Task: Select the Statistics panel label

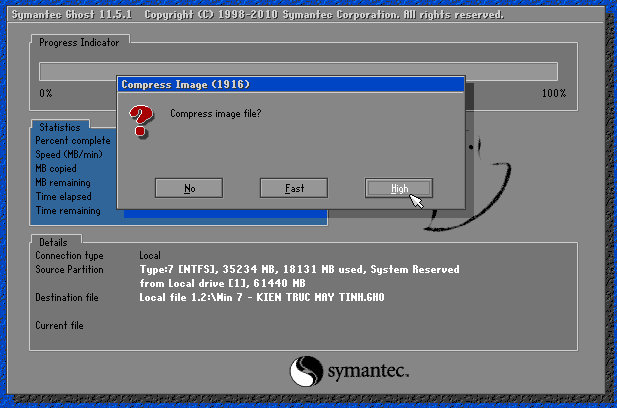Action: tap(60, 127)
